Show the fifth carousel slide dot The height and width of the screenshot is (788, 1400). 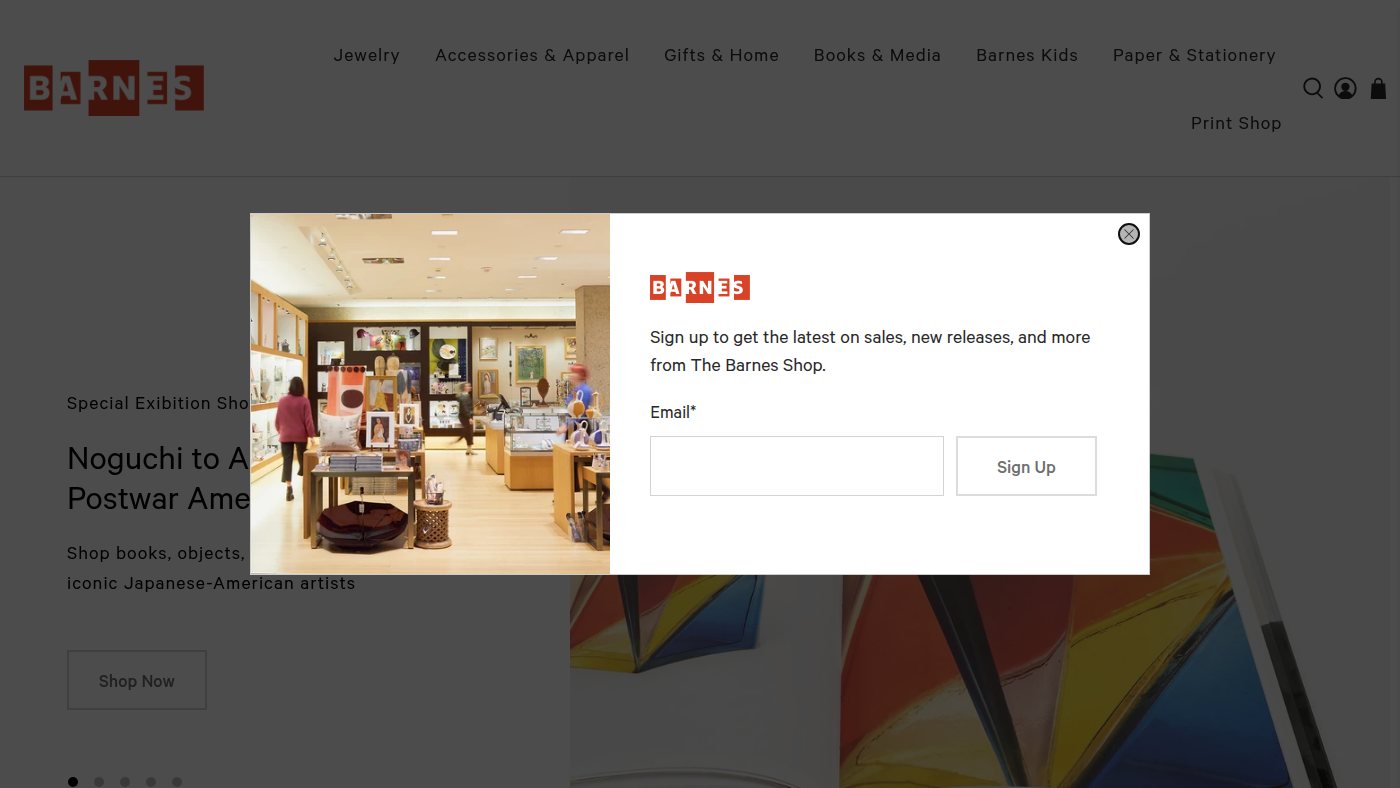tap(177, 782)
